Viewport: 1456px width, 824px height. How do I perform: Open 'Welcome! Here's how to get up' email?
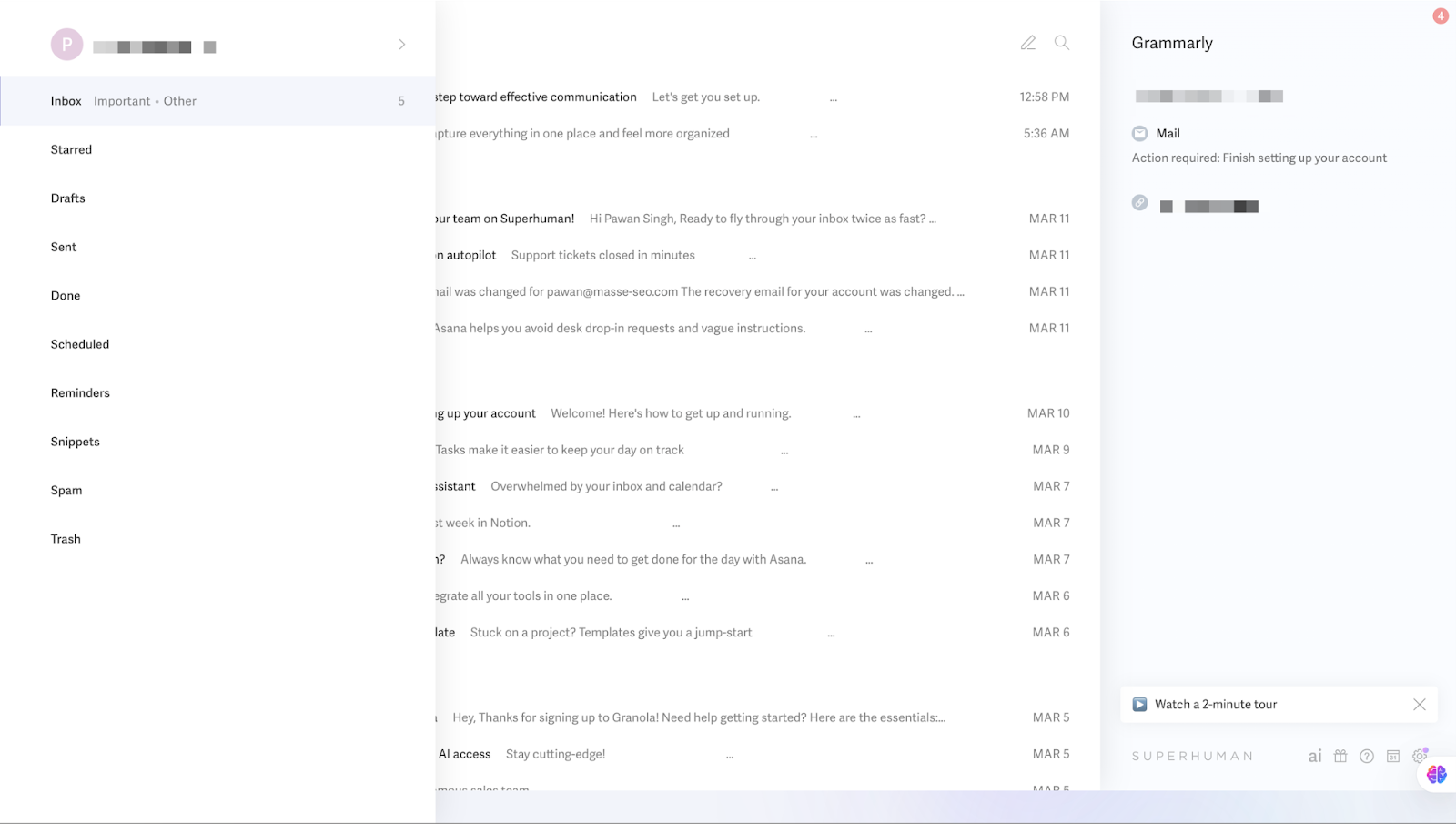[767, 413]
